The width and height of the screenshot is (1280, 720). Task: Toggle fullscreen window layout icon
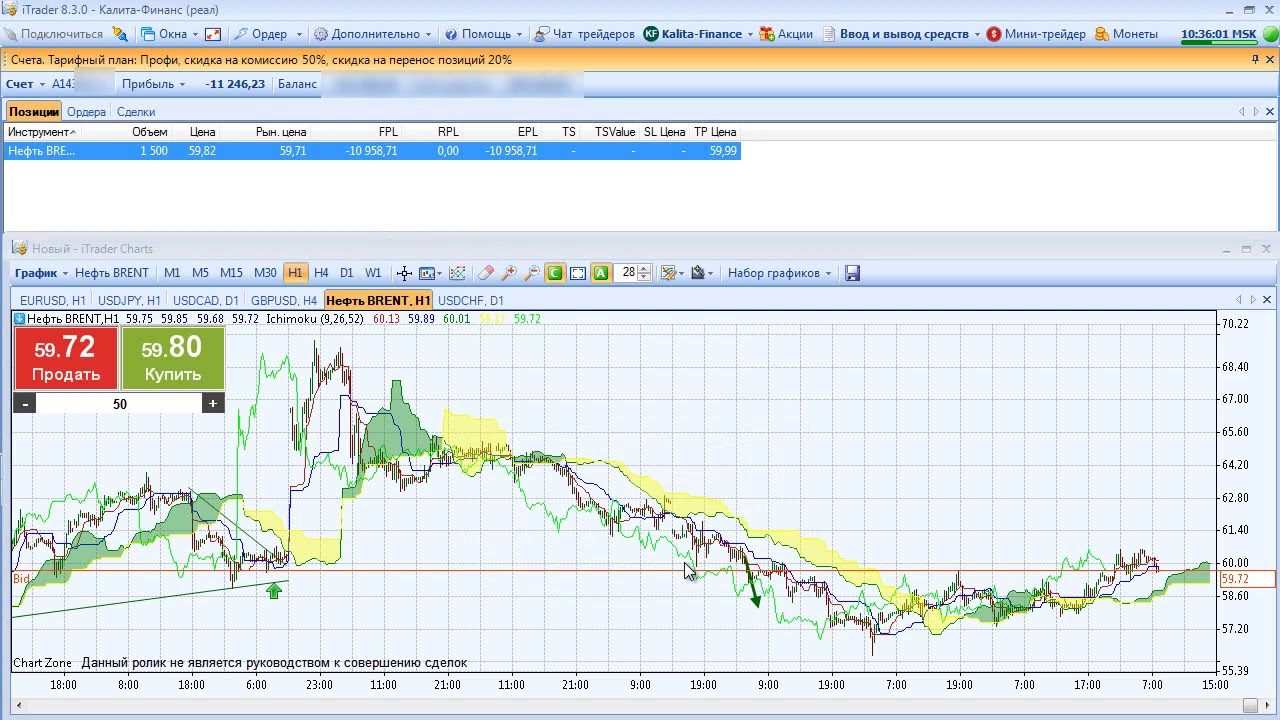[213, 34]
